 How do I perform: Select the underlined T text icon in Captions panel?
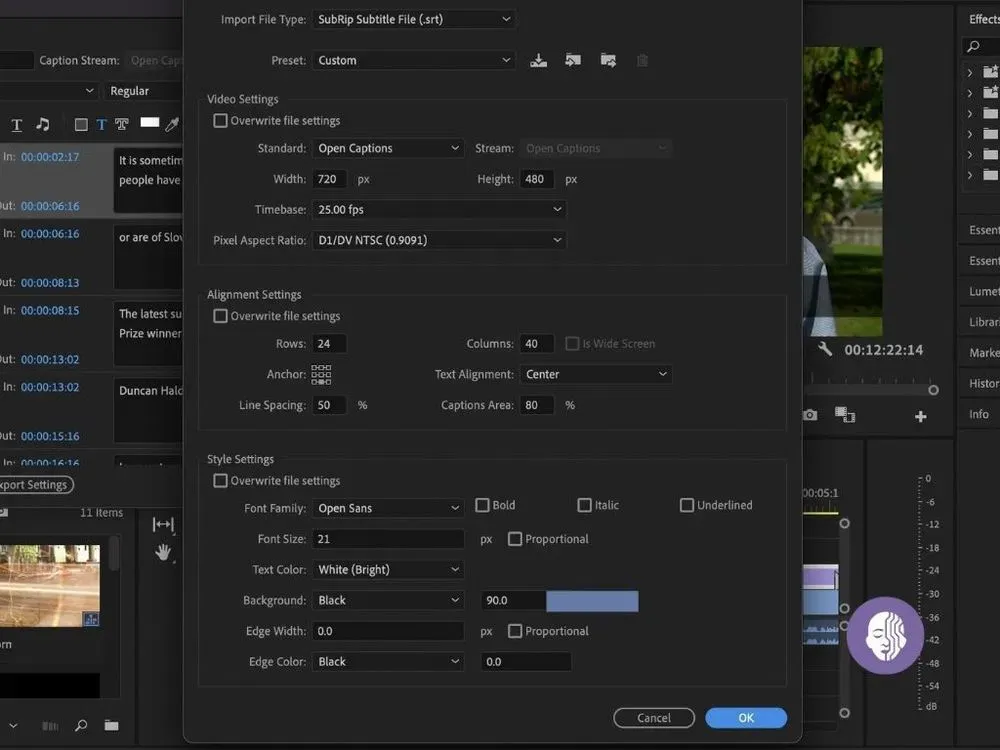click(17, 125)
